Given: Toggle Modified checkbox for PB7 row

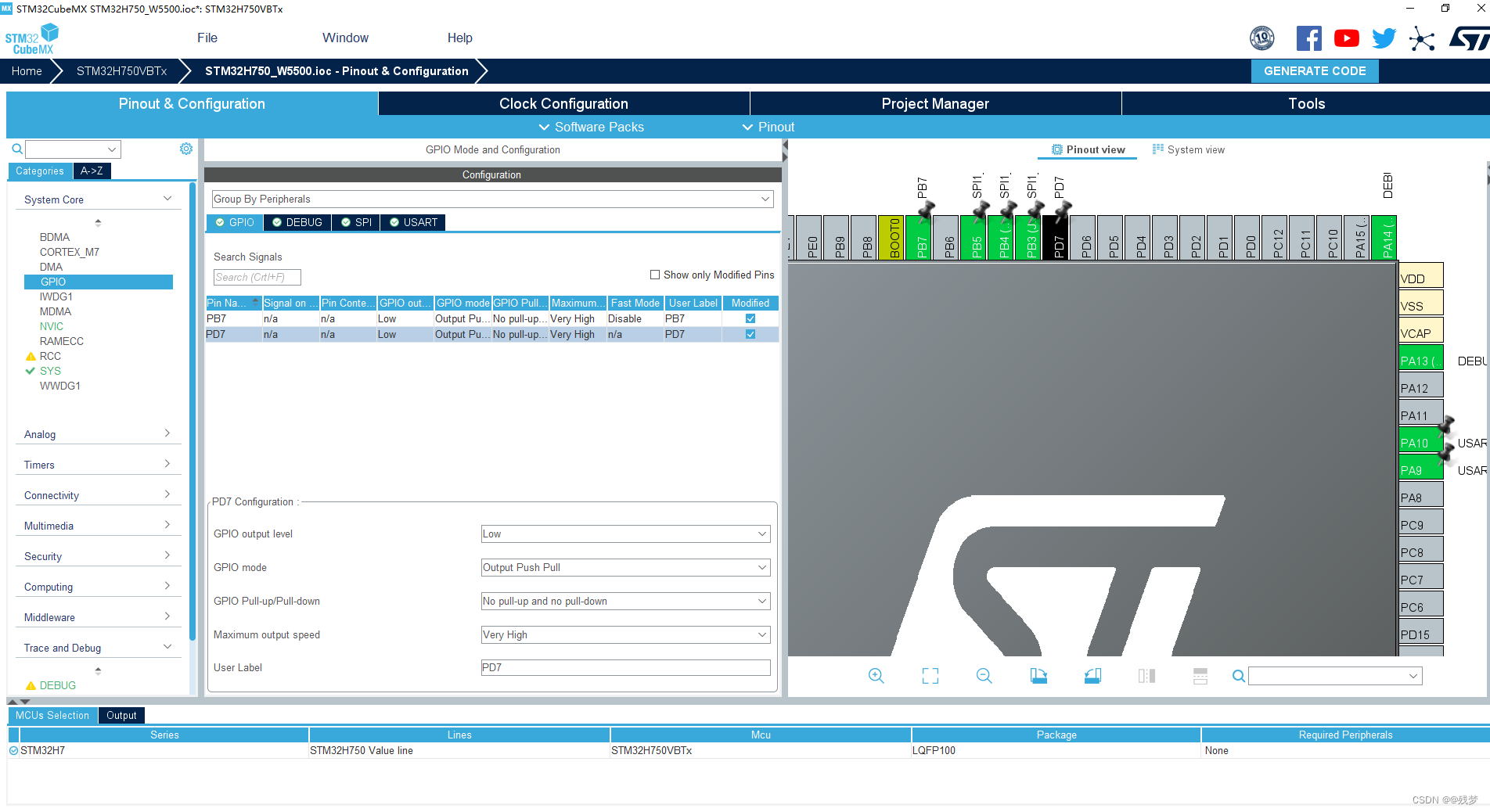Looking at the screenshot, I should point(750,318).
